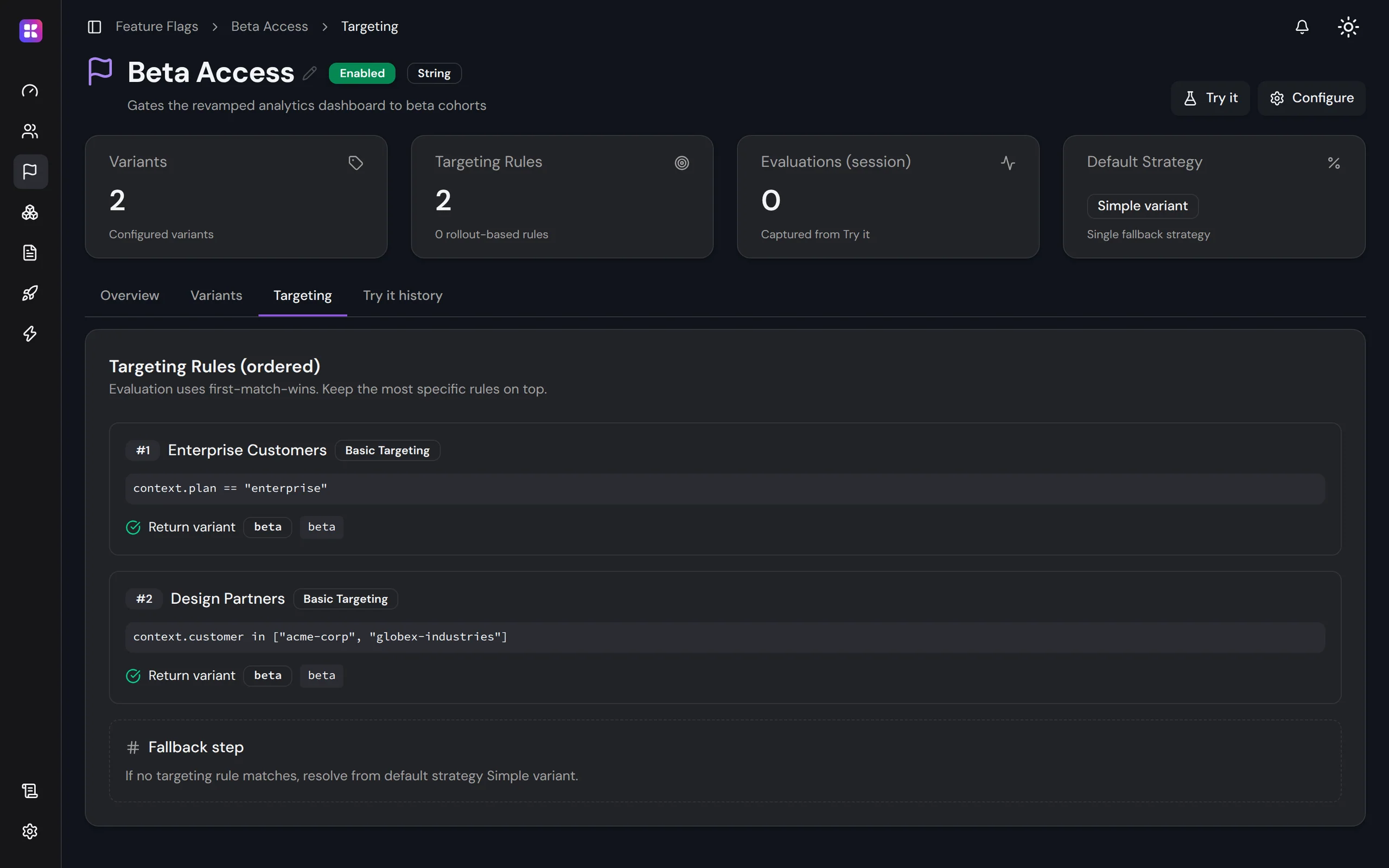The image size is (1389, 868).
Task: Click the target icon on Targeting Rules card
Action: (x=682, y=163)
